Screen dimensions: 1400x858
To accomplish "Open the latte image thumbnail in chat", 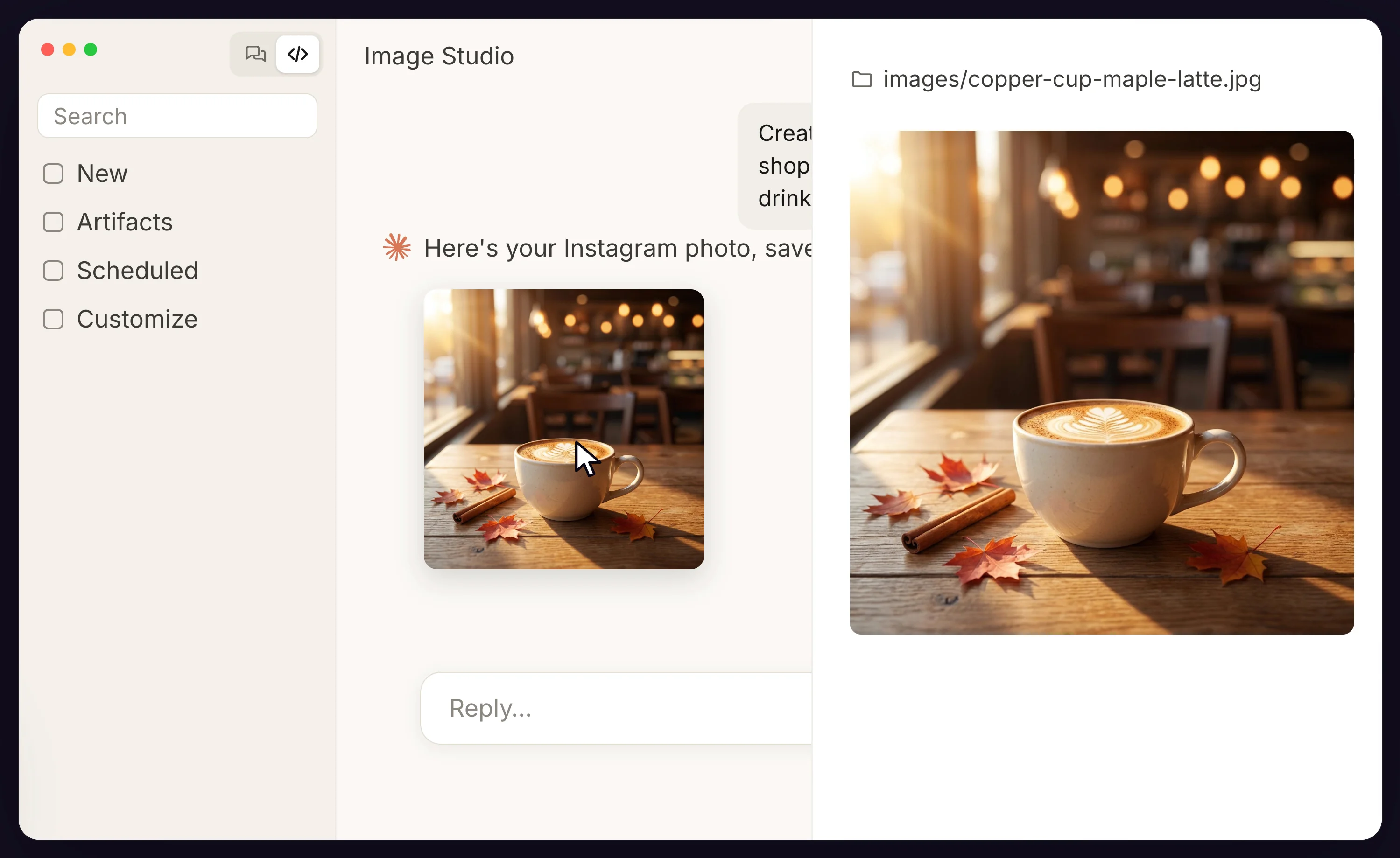I will pos(563,429).
